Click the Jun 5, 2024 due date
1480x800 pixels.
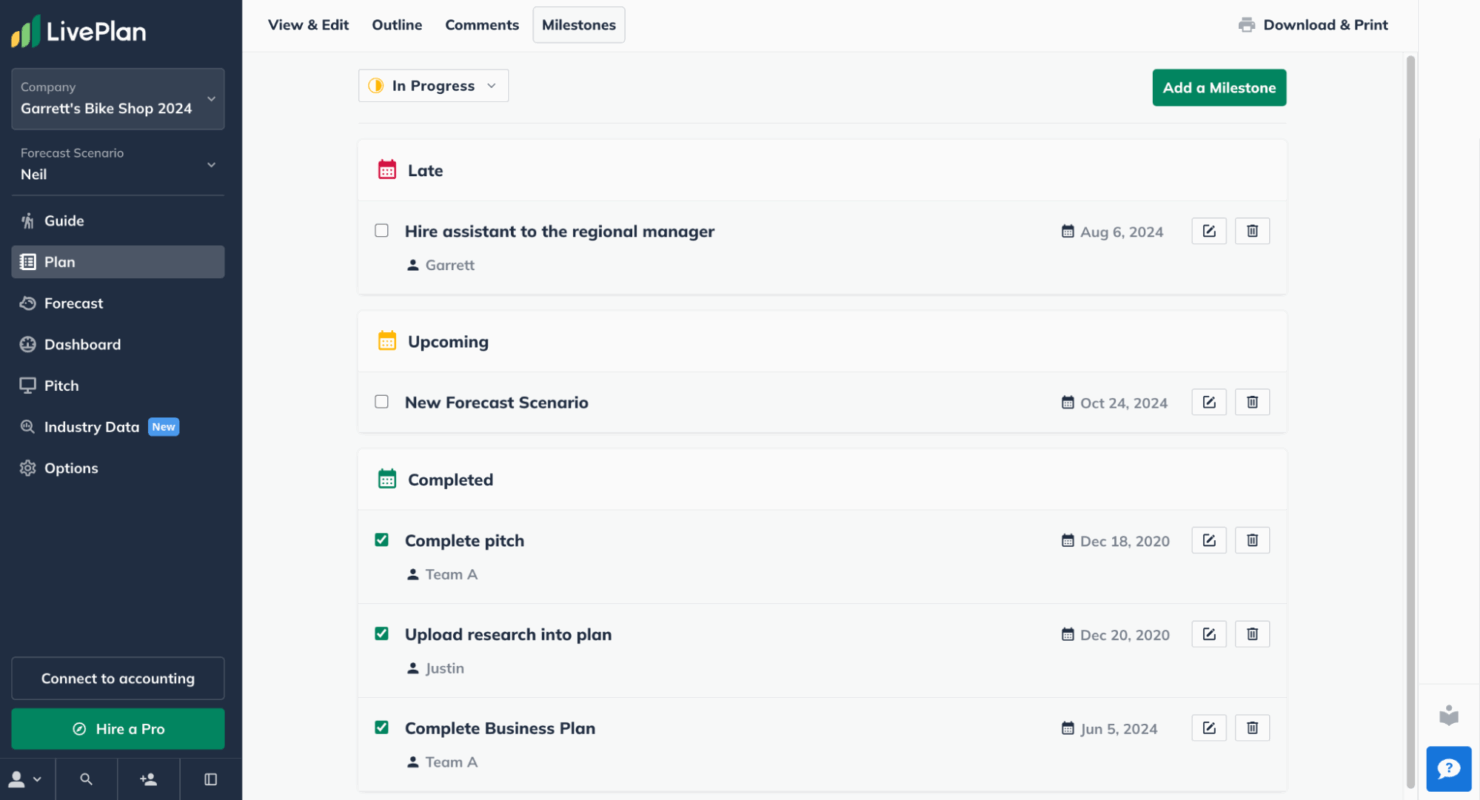(1119, 729)
